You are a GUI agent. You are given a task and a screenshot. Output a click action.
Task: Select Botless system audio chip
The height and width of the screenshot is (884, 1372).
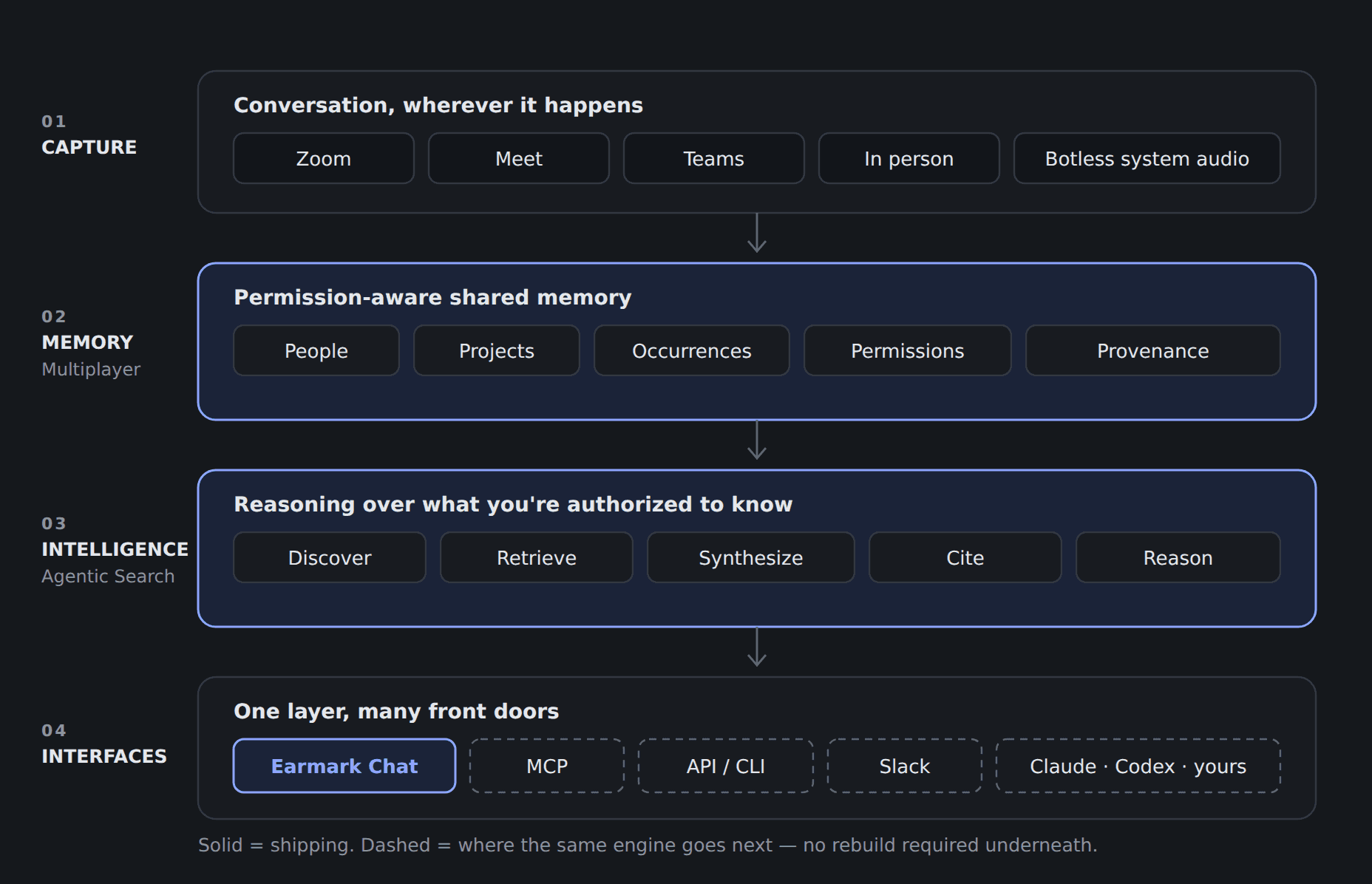point(1147,158)
